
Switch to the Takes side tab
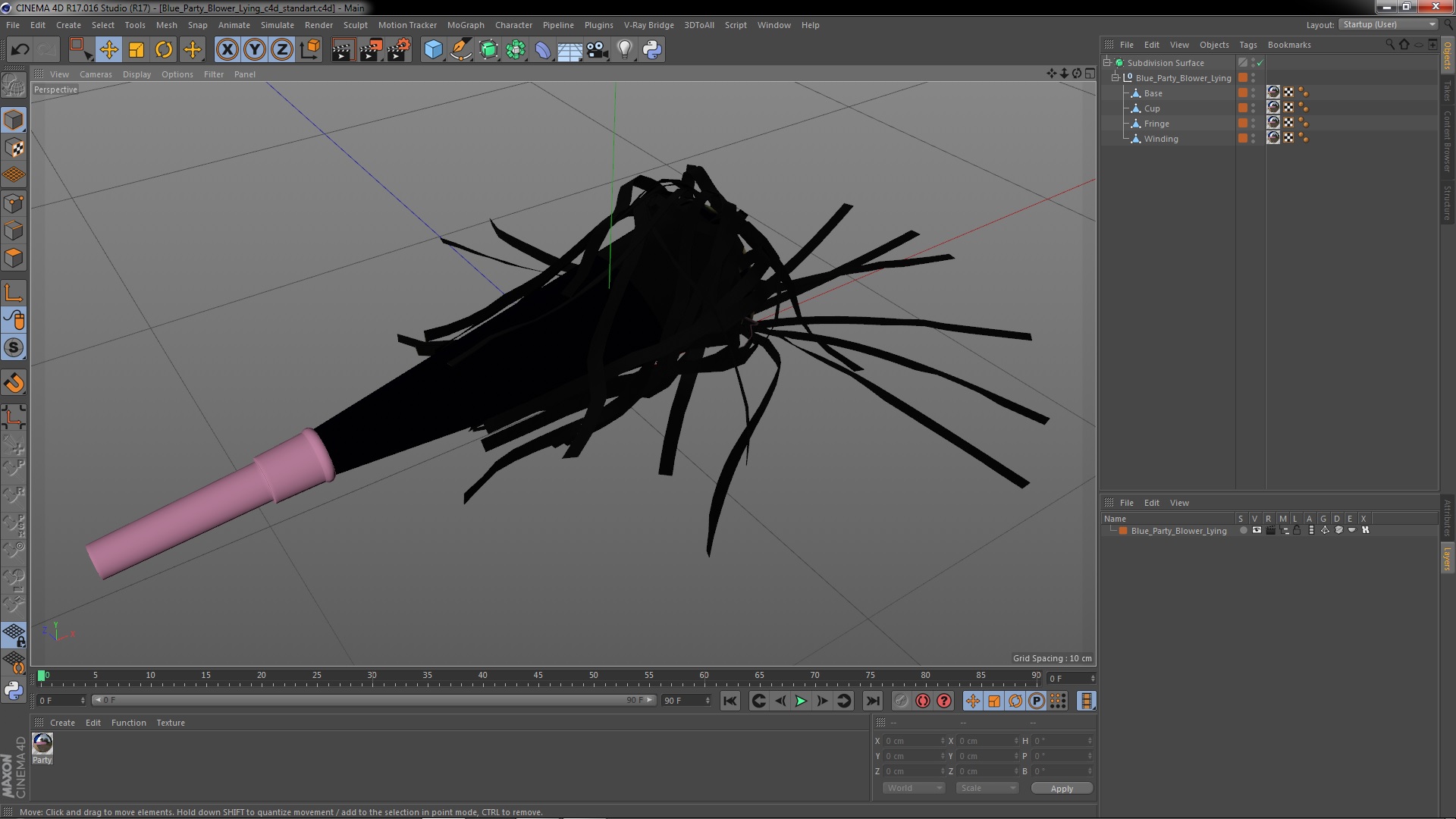click(1447, 91)
